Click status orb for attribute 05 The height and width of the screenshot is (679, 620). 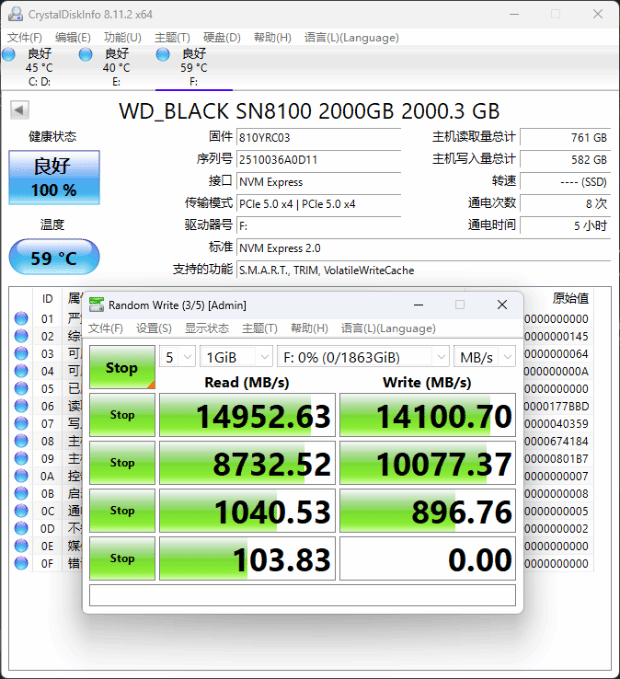(x=21, y=388)
